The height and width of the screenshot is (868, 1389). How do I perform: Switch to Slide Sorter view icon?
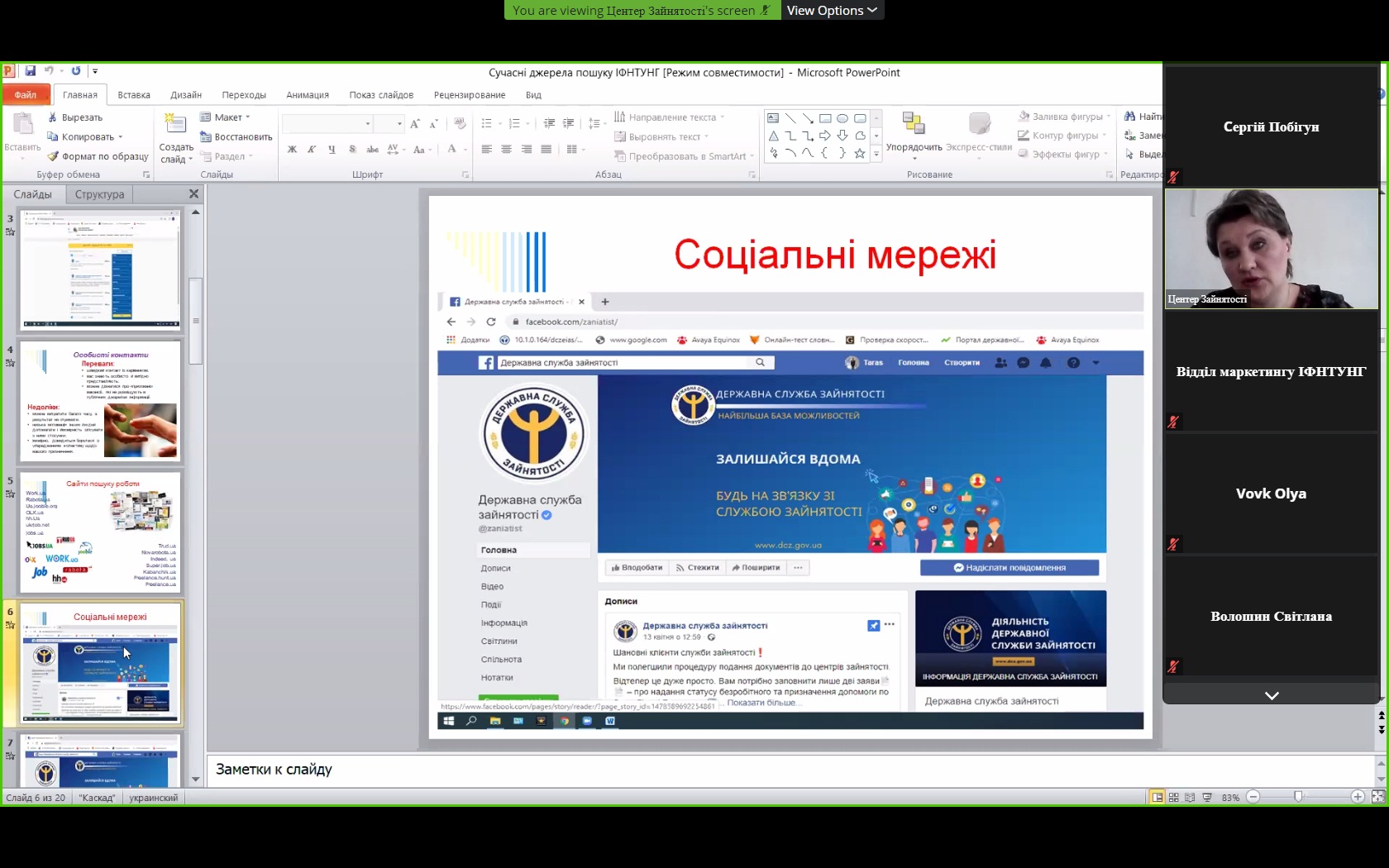[x=1173, y=797]
